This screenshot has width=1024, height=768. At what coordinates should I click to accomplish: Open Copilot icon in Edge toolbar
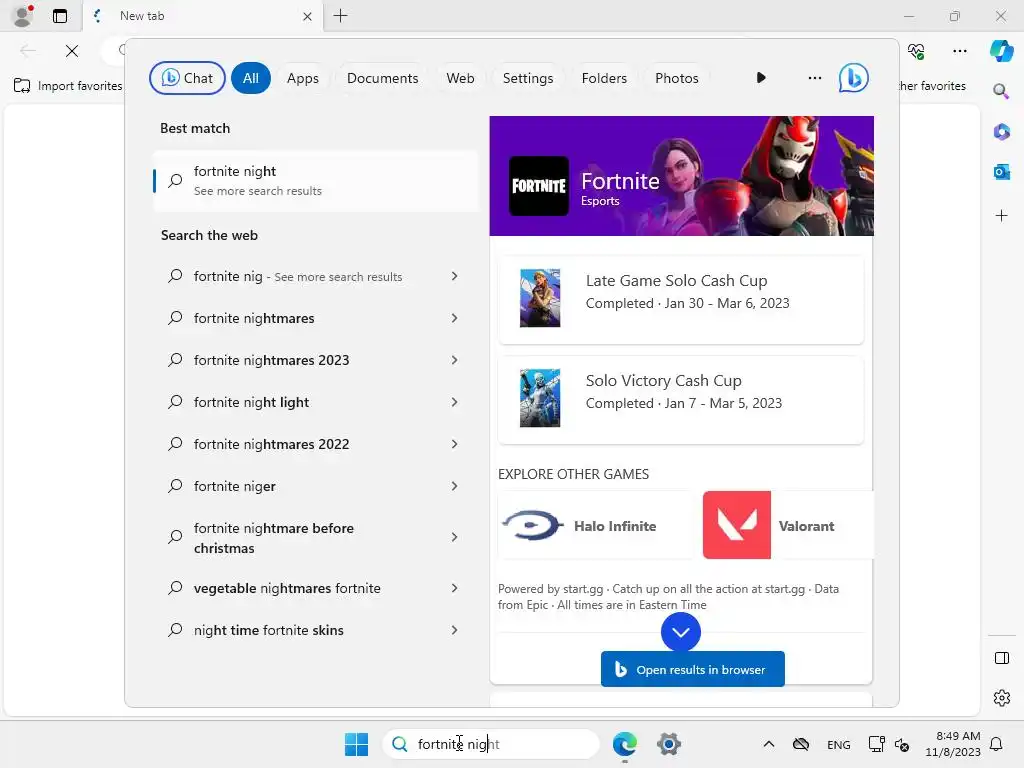pos(1001,51)
